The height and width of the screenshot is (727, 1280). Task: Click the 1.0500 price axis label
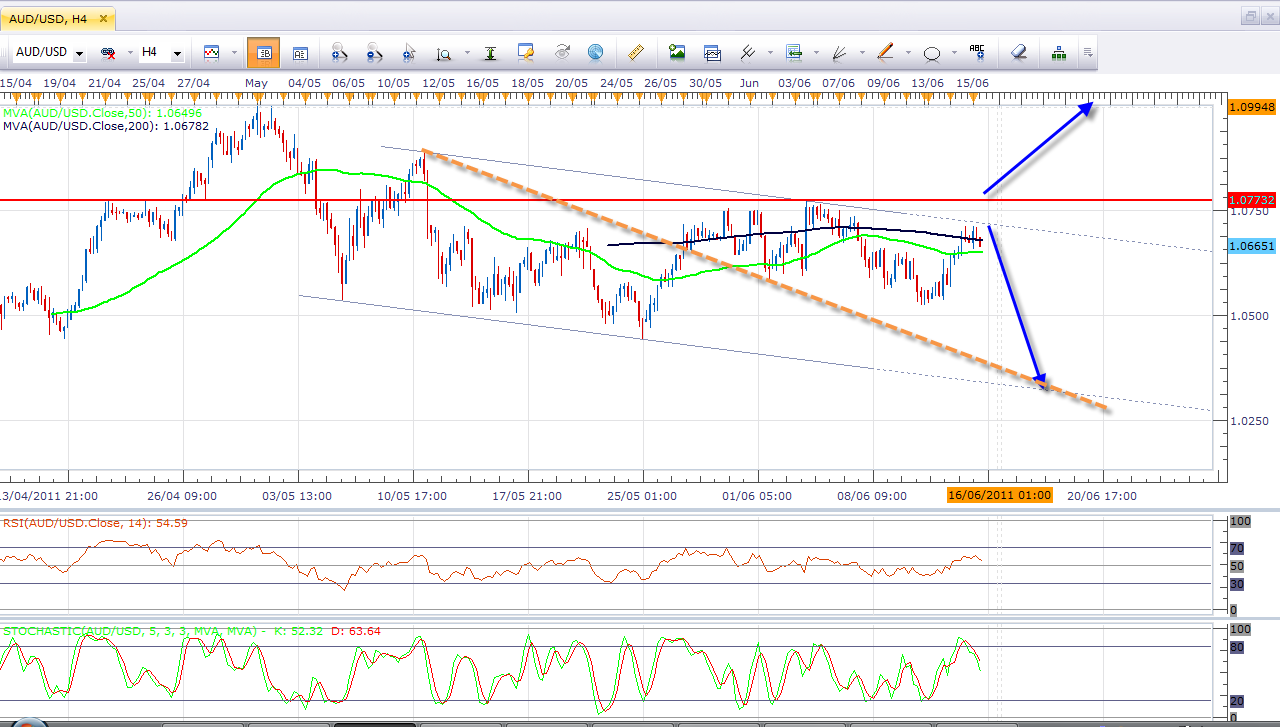(1249, 316)
